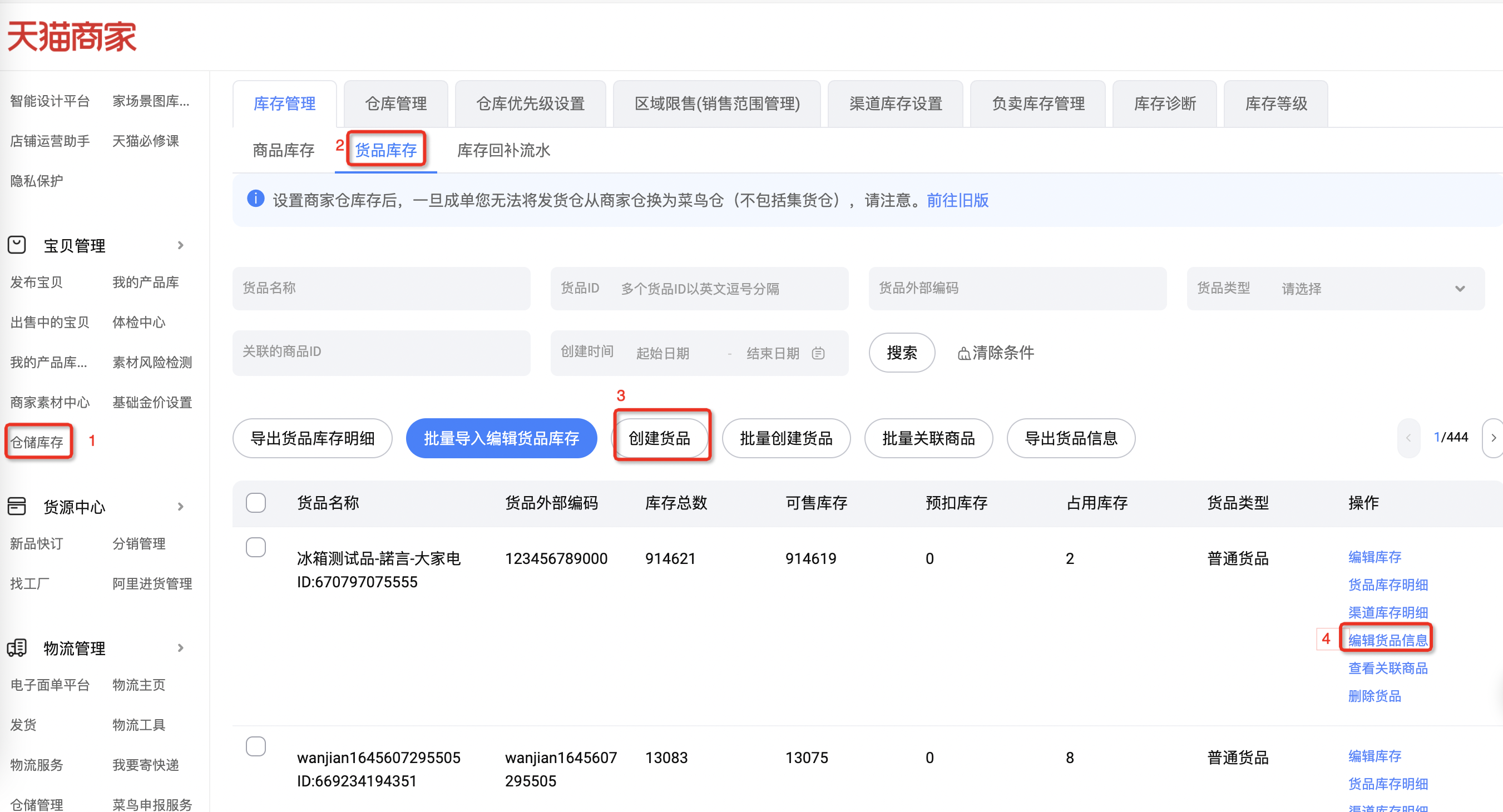Focus the 货品外部编码 input field

tap(1017, 288)
